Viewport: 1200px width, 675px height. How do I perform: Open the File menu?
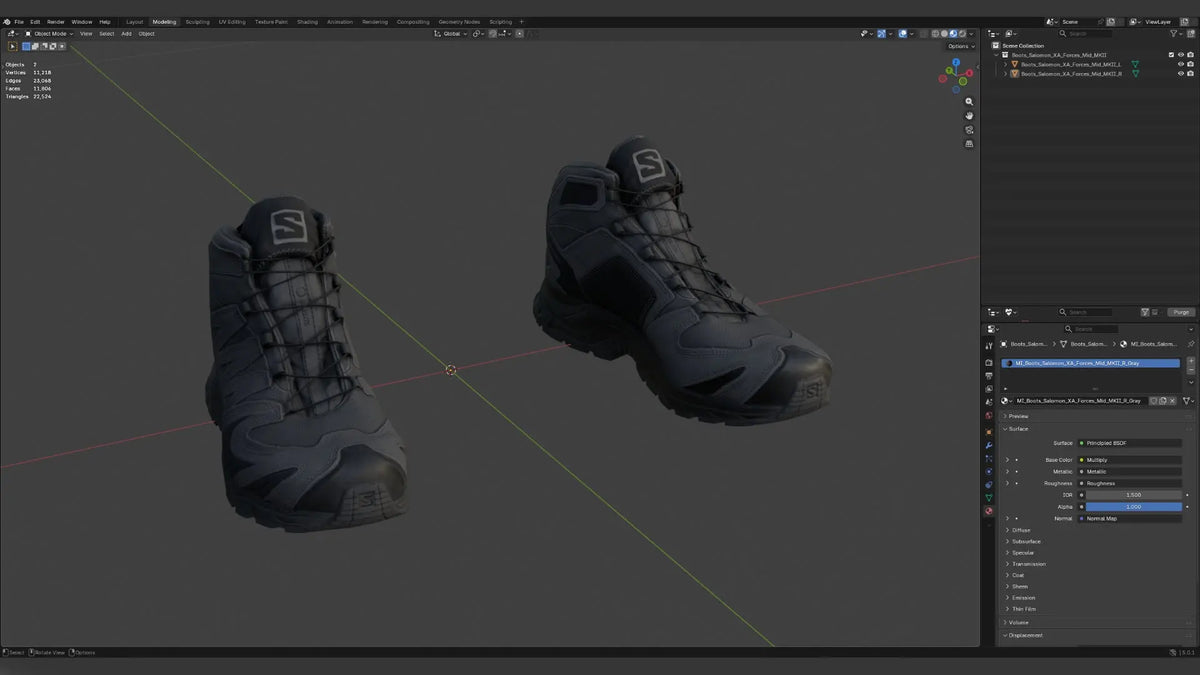(20, 21)
